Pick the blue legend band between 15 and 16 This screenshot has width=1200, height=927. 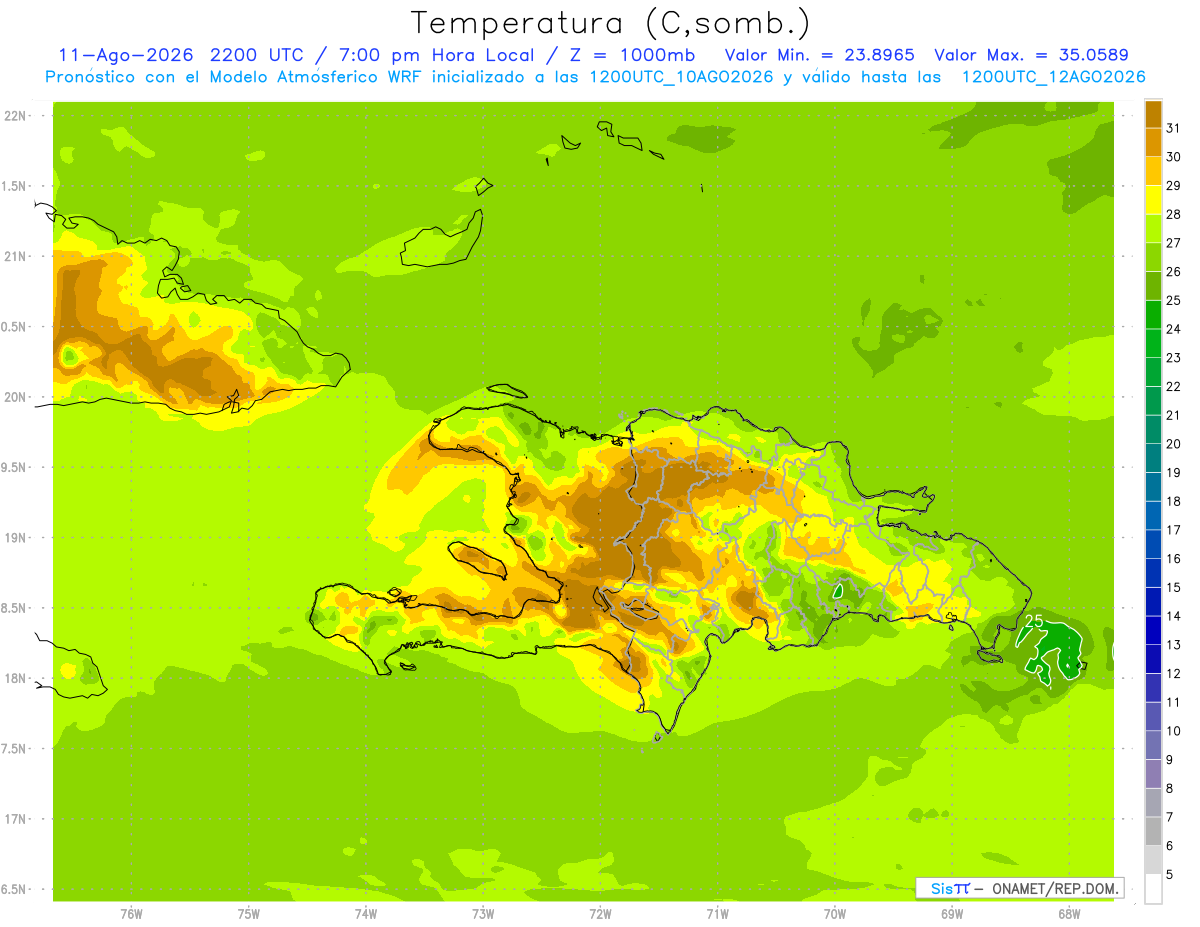point(1153,573)
